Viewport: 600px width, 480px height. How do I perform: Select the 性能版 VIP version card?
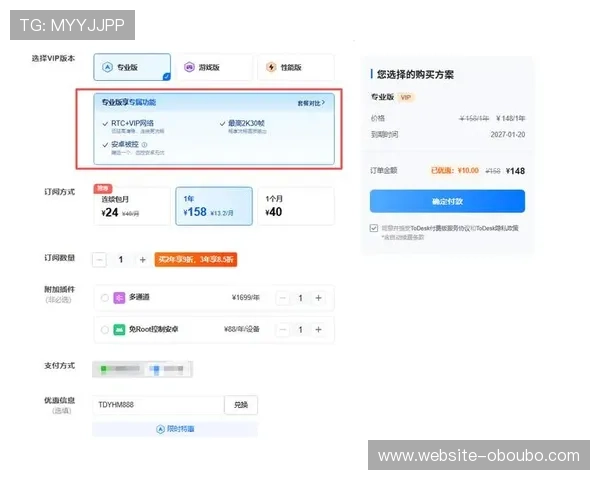[296, 67]
